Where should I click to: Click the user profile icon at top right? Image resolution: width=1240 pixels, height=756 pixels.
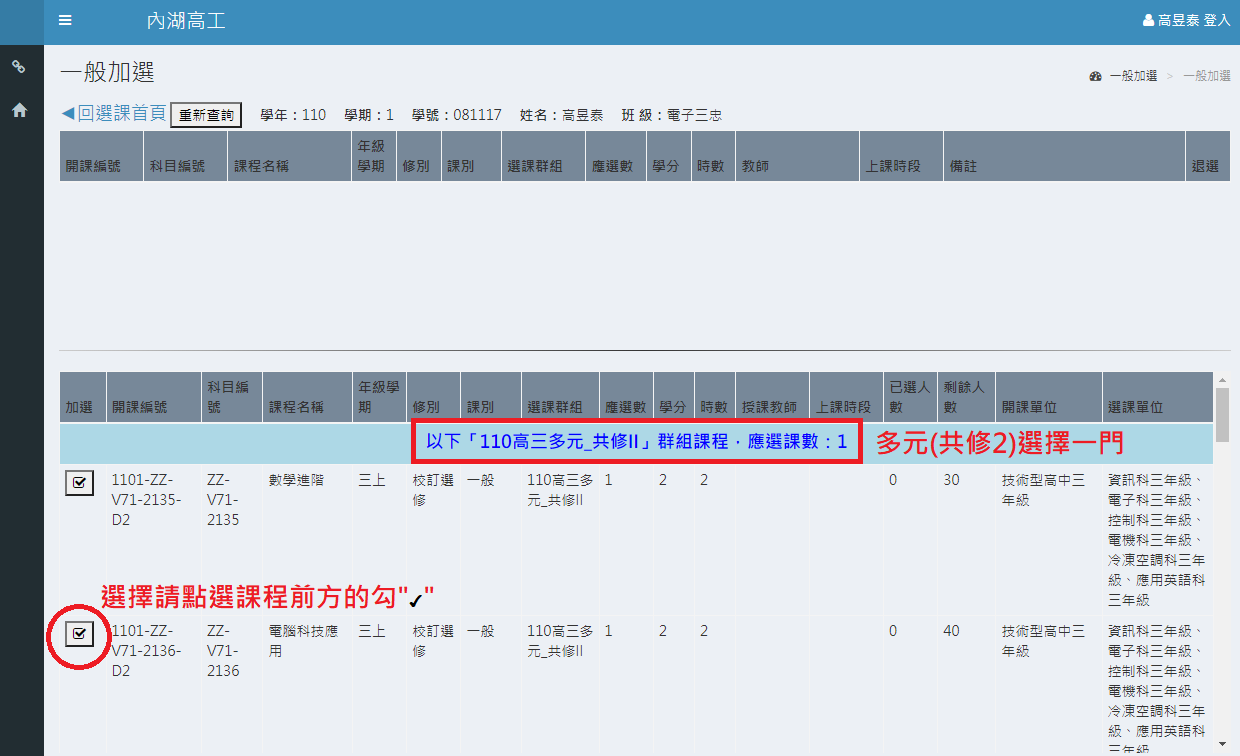click(1148, 20)
